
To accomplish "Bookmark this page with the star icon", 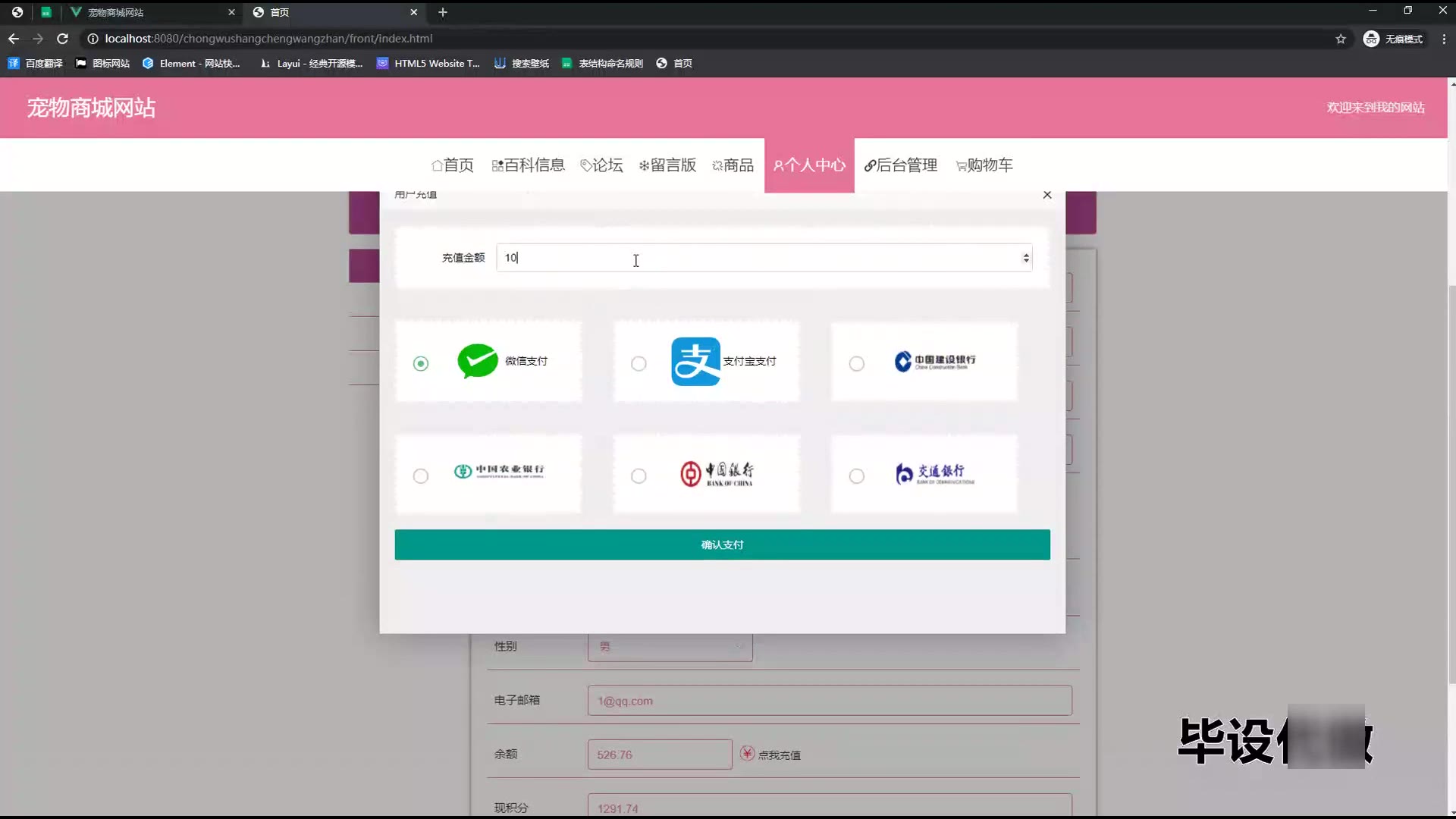I will (1341, 39).
